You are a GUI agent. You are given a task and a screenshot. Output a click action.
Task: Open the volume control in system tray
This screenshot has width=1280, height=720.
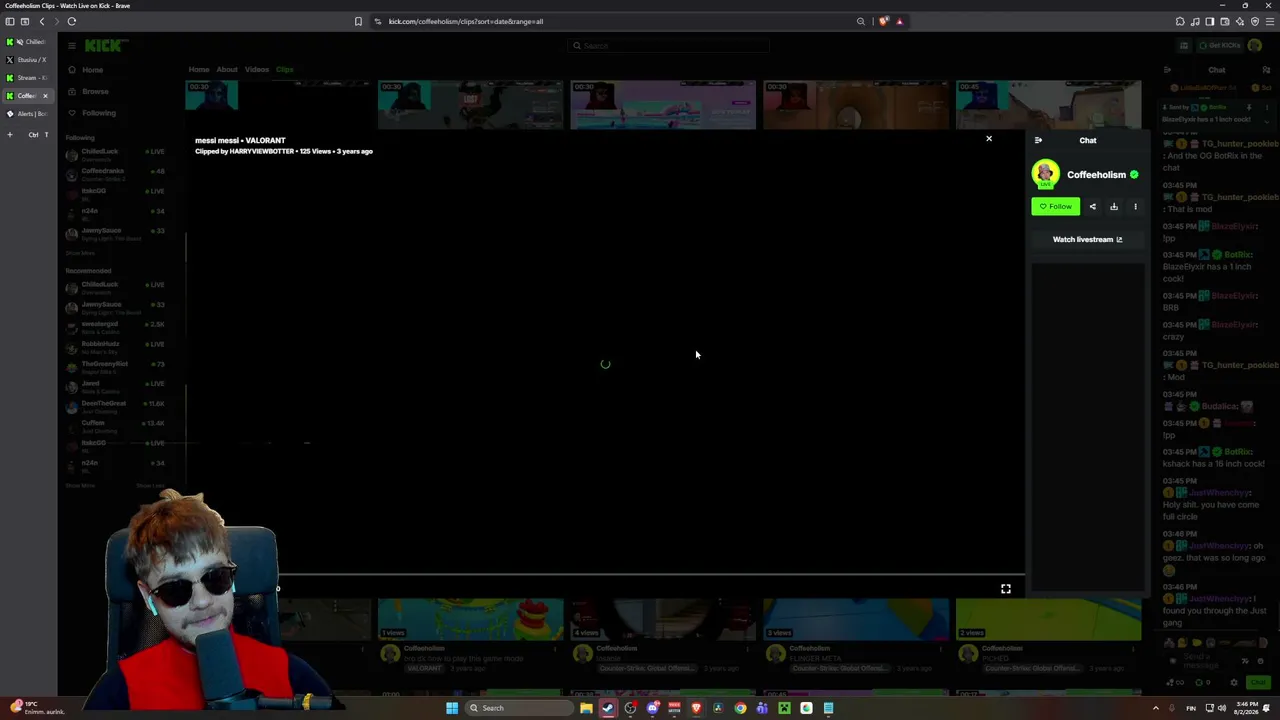1223,708
